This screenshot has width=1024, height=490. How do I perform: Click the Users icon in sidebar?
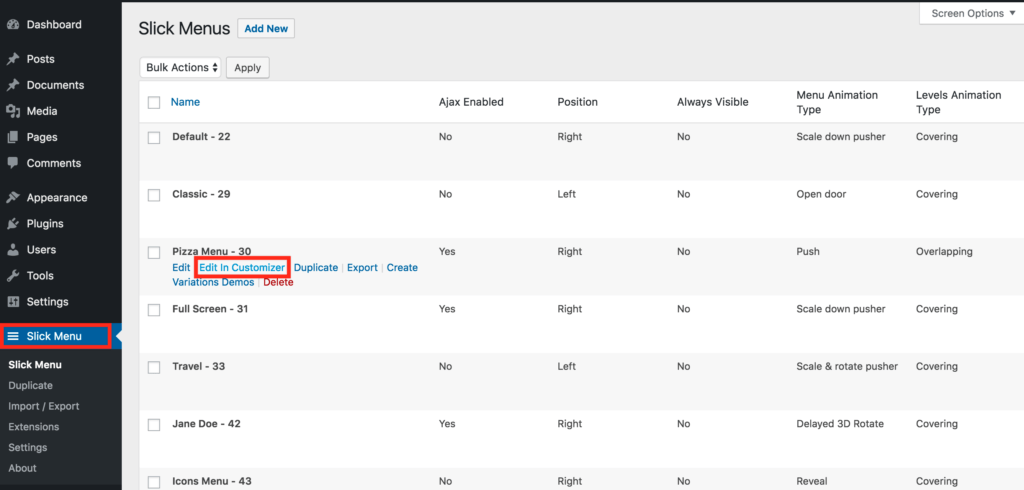coord(13,250)
